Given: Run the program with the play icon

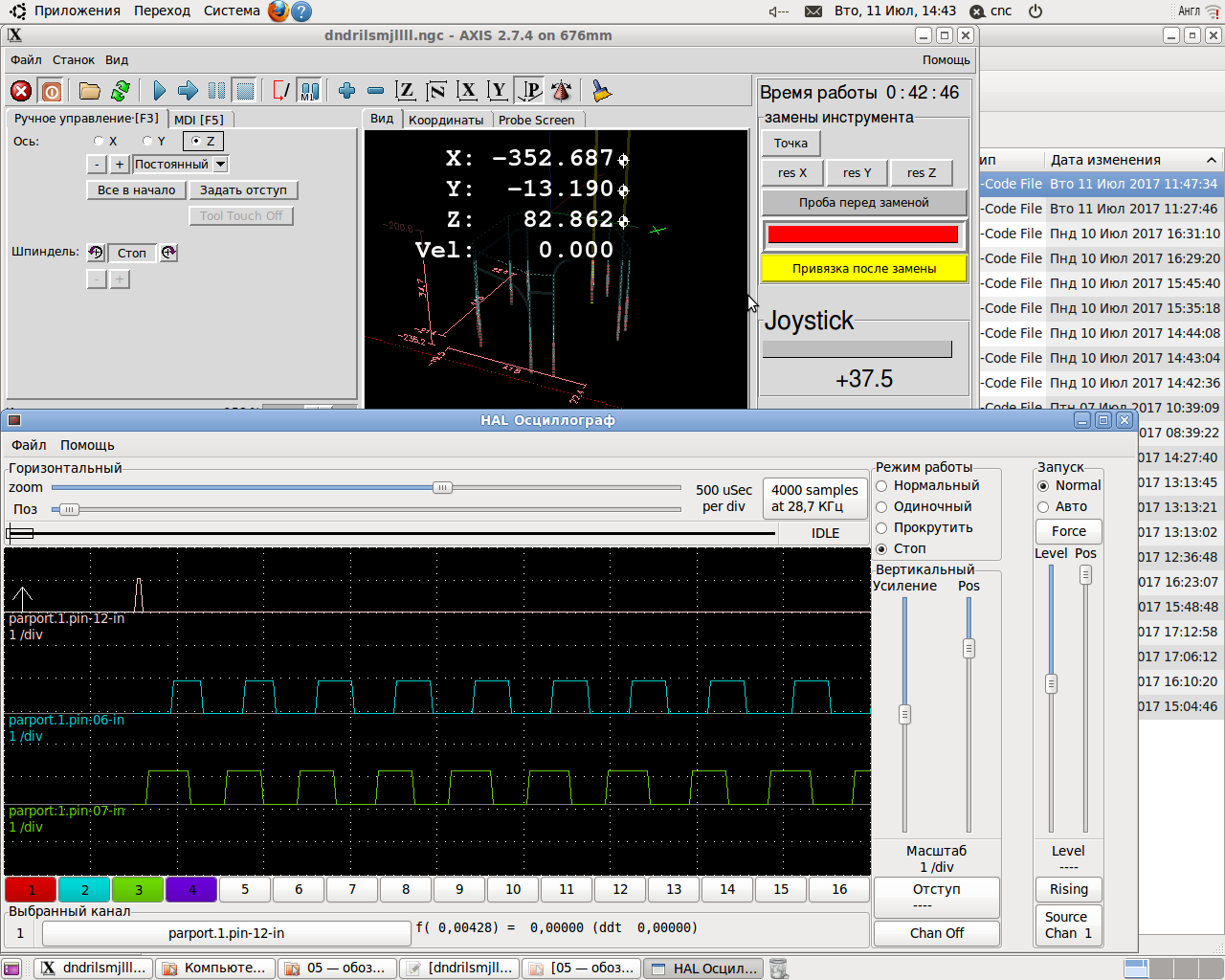Looking at the screenshot, I should pos(159,91).
